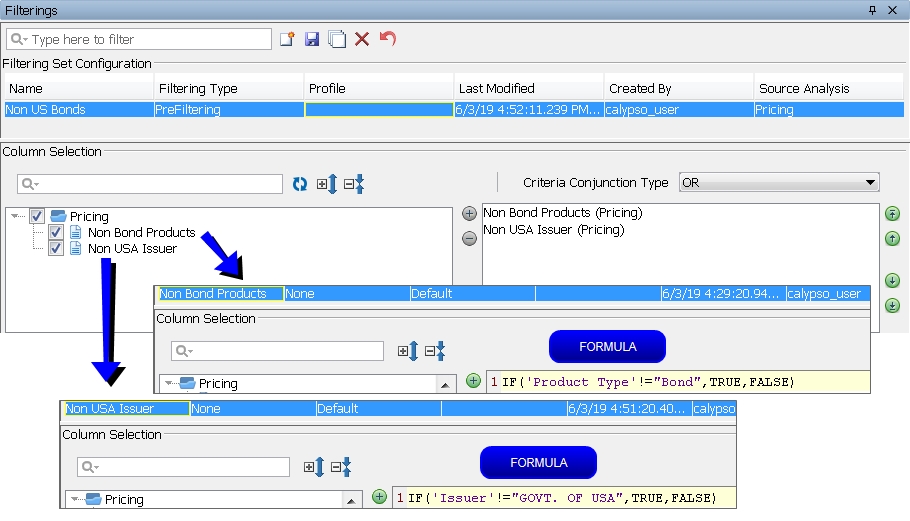
Task: Click calypso_user cell in Non US Bonds row
Action: [679, 109]
